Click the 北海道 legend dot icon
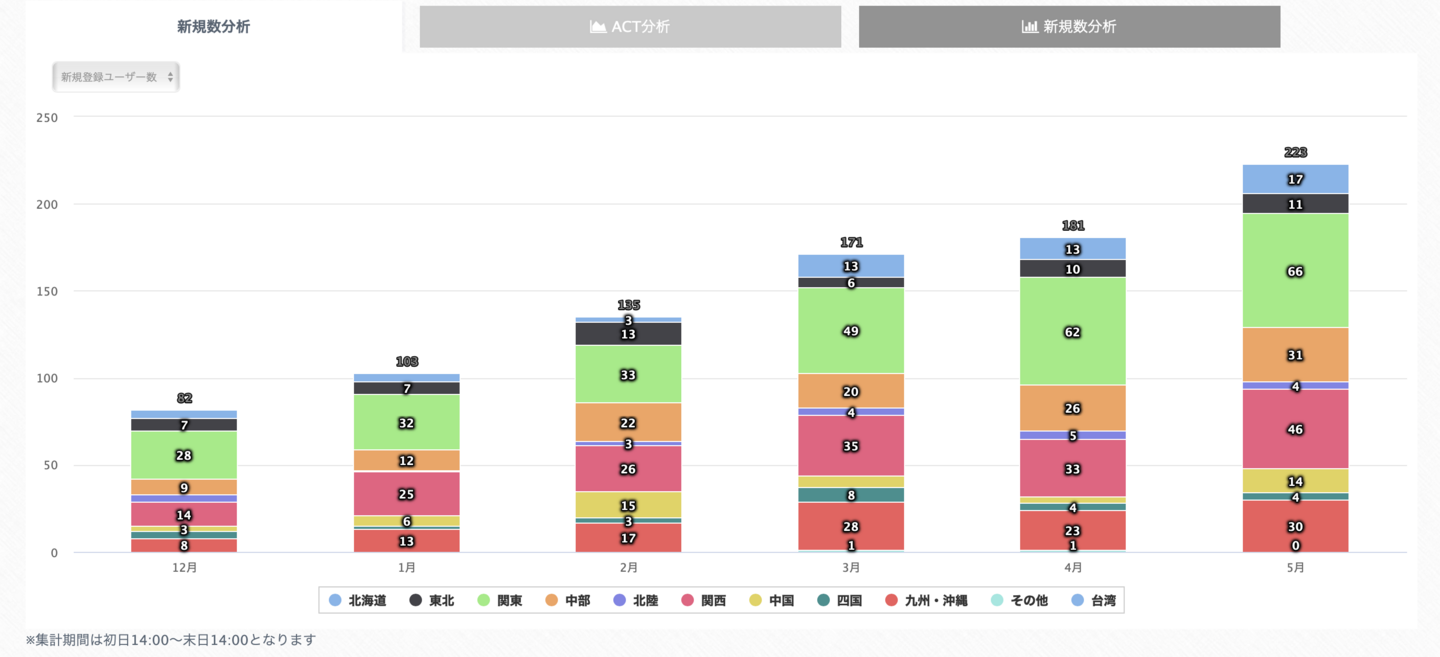Image resolution: width=1440 pixels, height=657 pixels. [x=335, y=601]
